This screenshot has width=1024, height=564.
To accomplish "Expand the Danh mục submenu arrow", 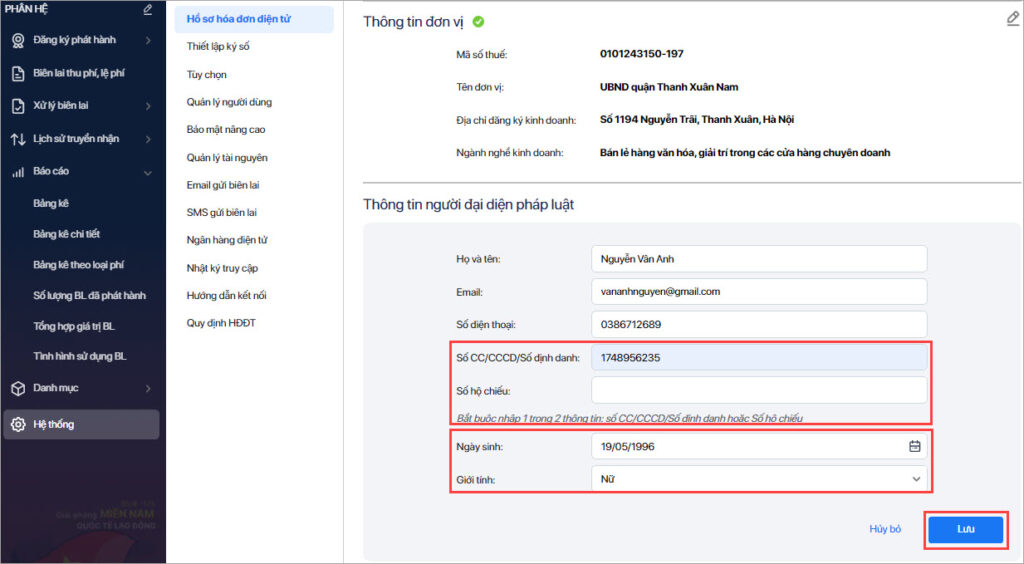I will [148, 388].
